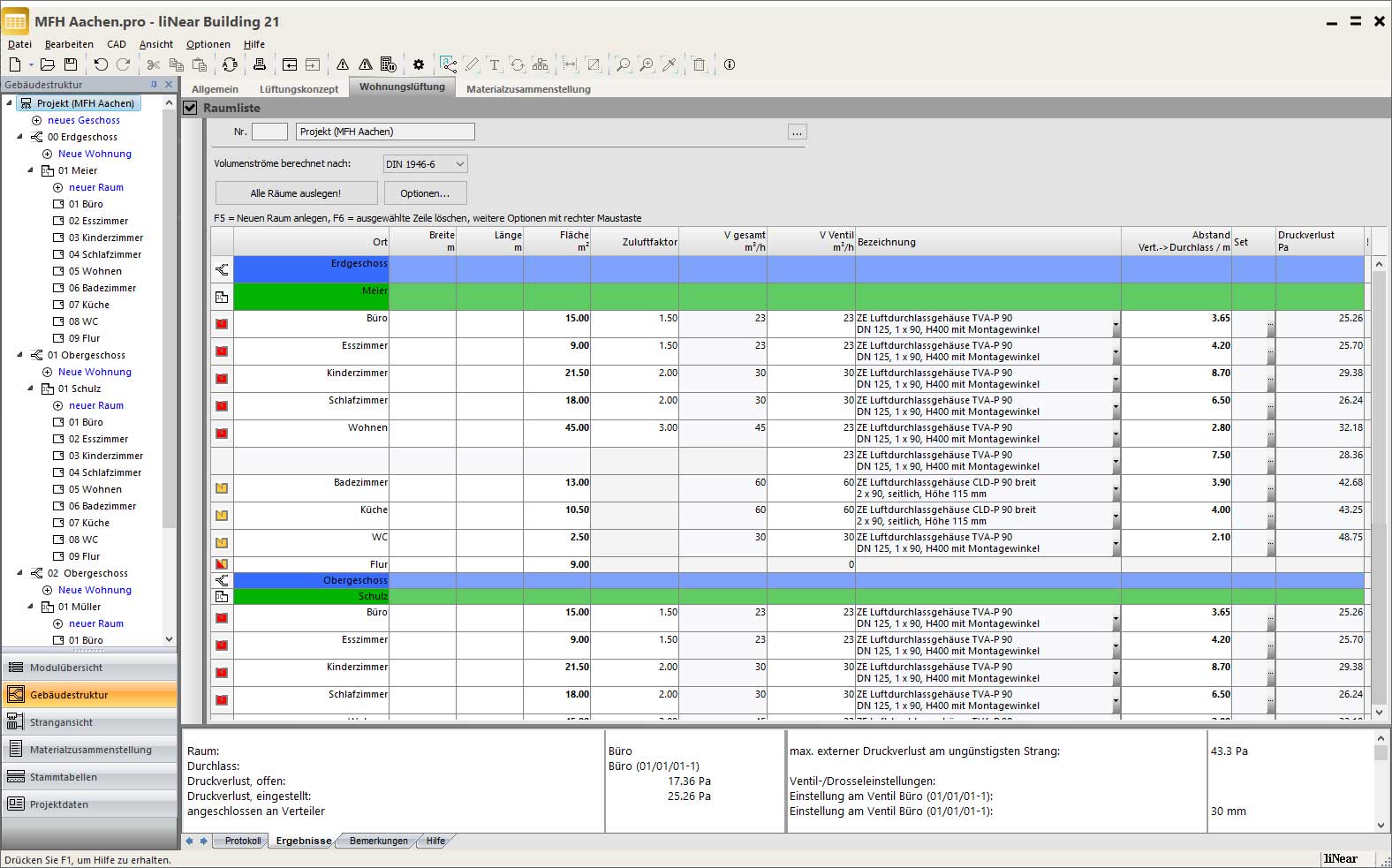Switch to the Protokoll bottom tab

click(x=242, y=841)
